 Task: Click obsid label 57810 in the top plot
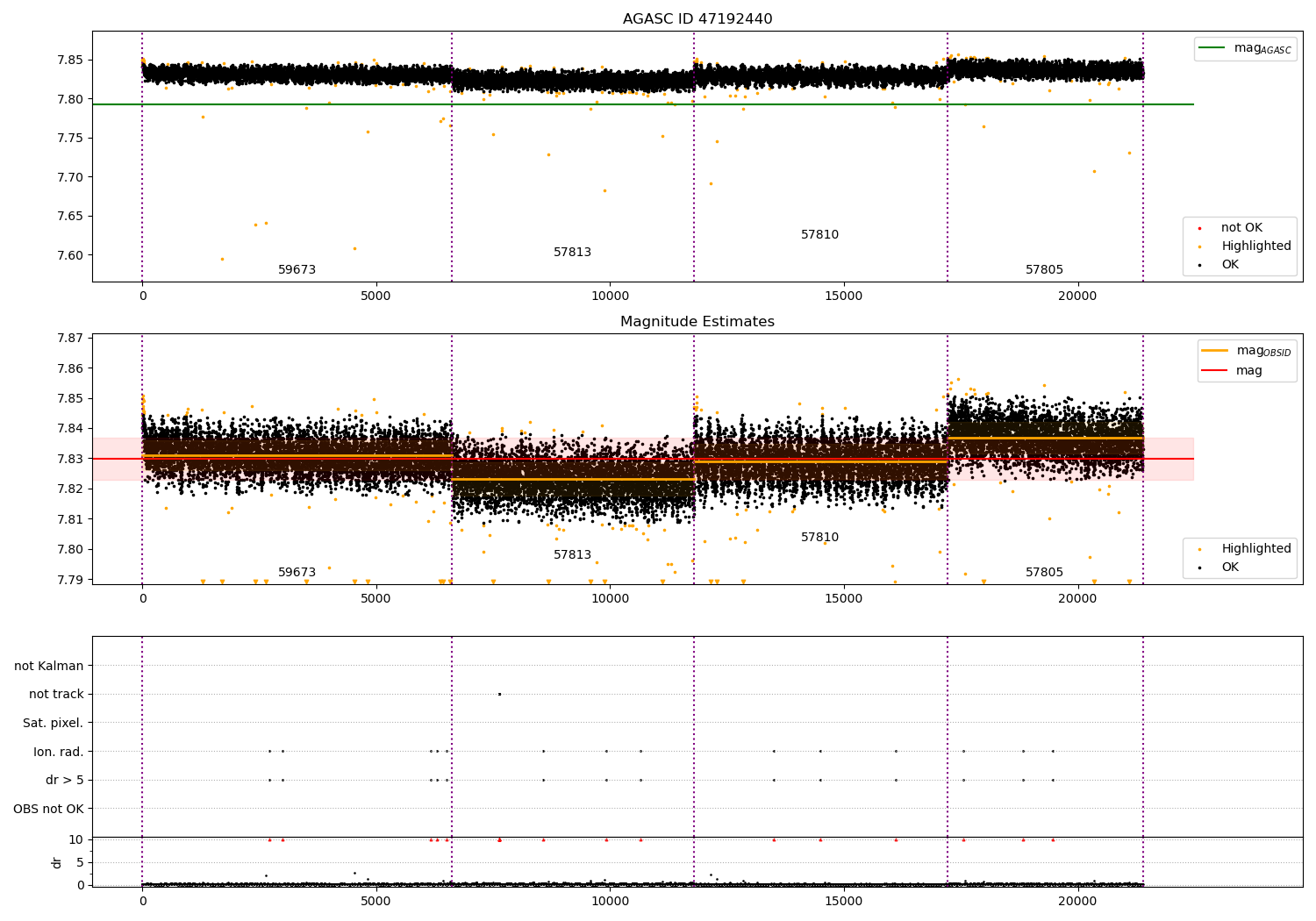(x=819, y=235)
